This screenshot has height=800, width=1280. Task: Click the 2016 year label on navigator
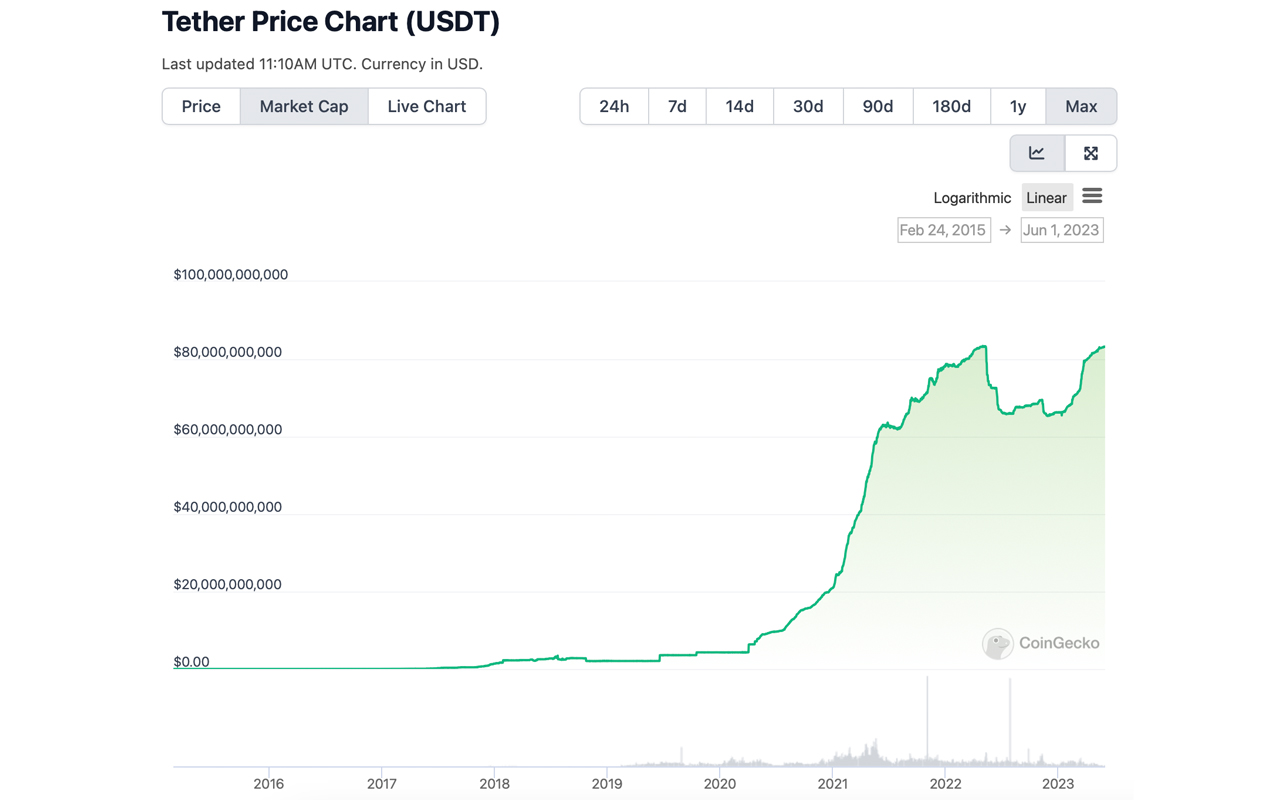click(x=269, y=784)
